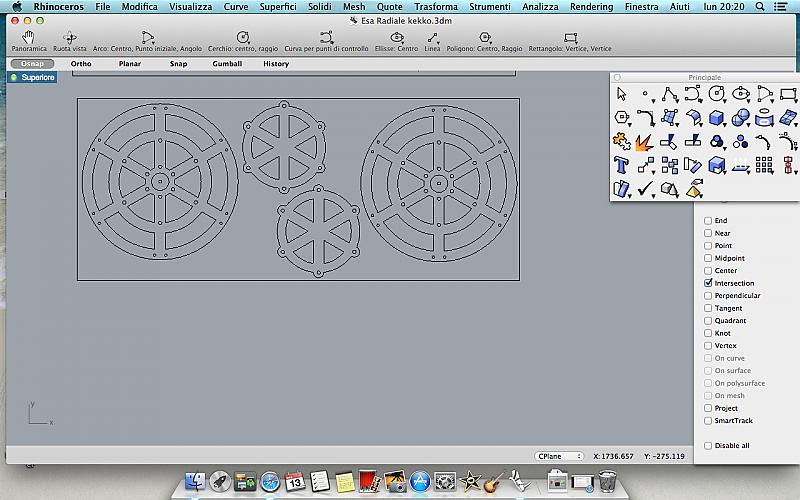800x500 pixels.
Task: Open the Trasforma menu
Action: [435, 7]
